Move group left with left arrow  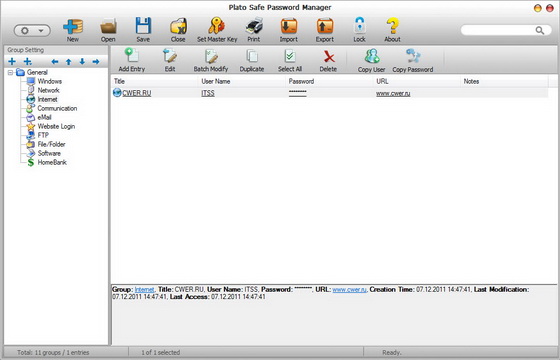click(55, 62)
